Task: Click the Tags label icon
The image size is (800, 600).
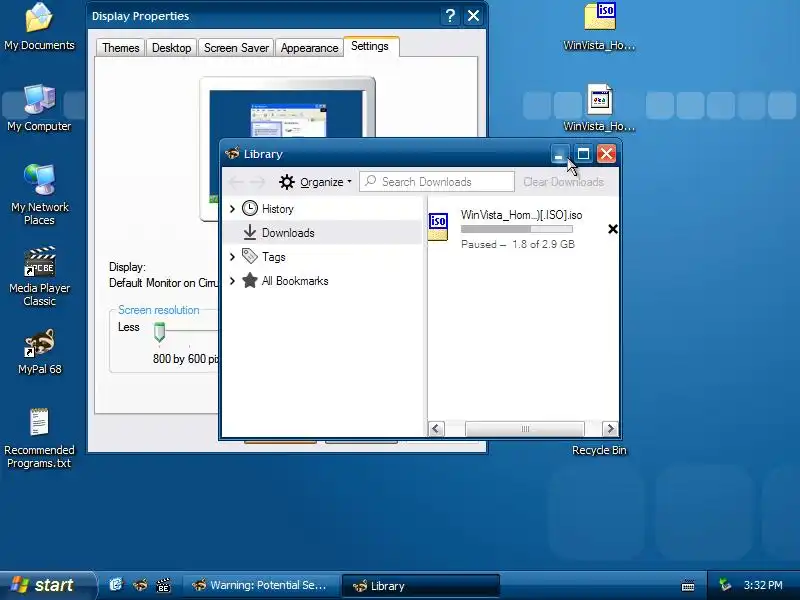Action: [249, 256]
